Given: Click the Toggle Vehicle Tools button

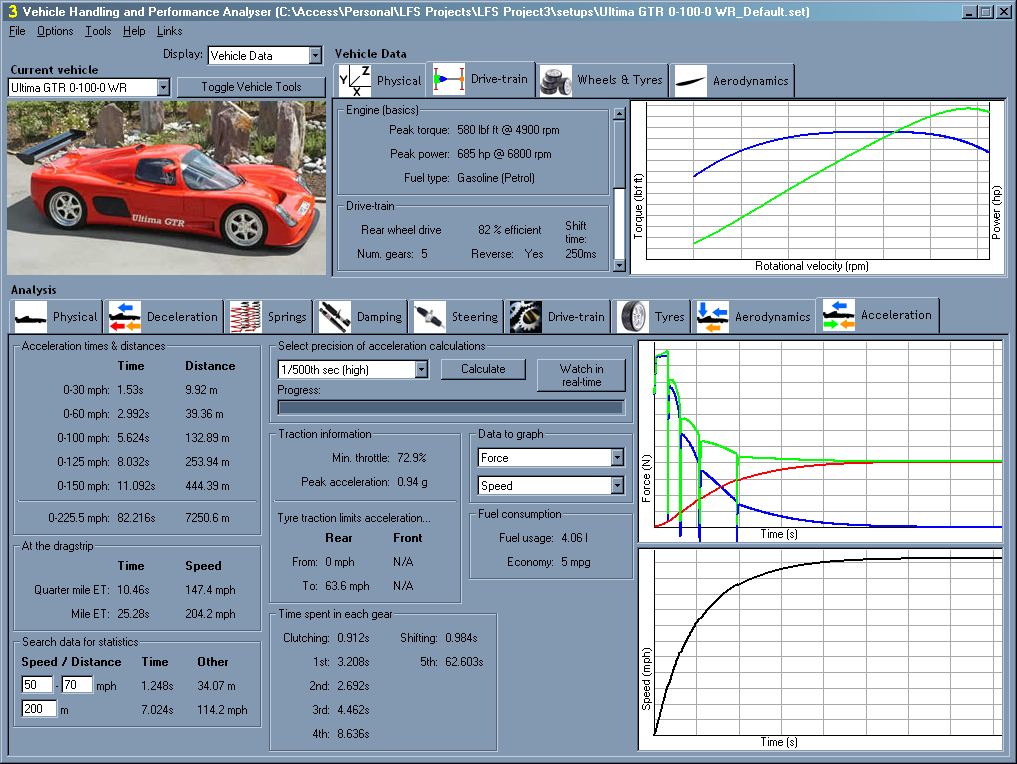Looking at the screenshot, I should tap(251, 87).
